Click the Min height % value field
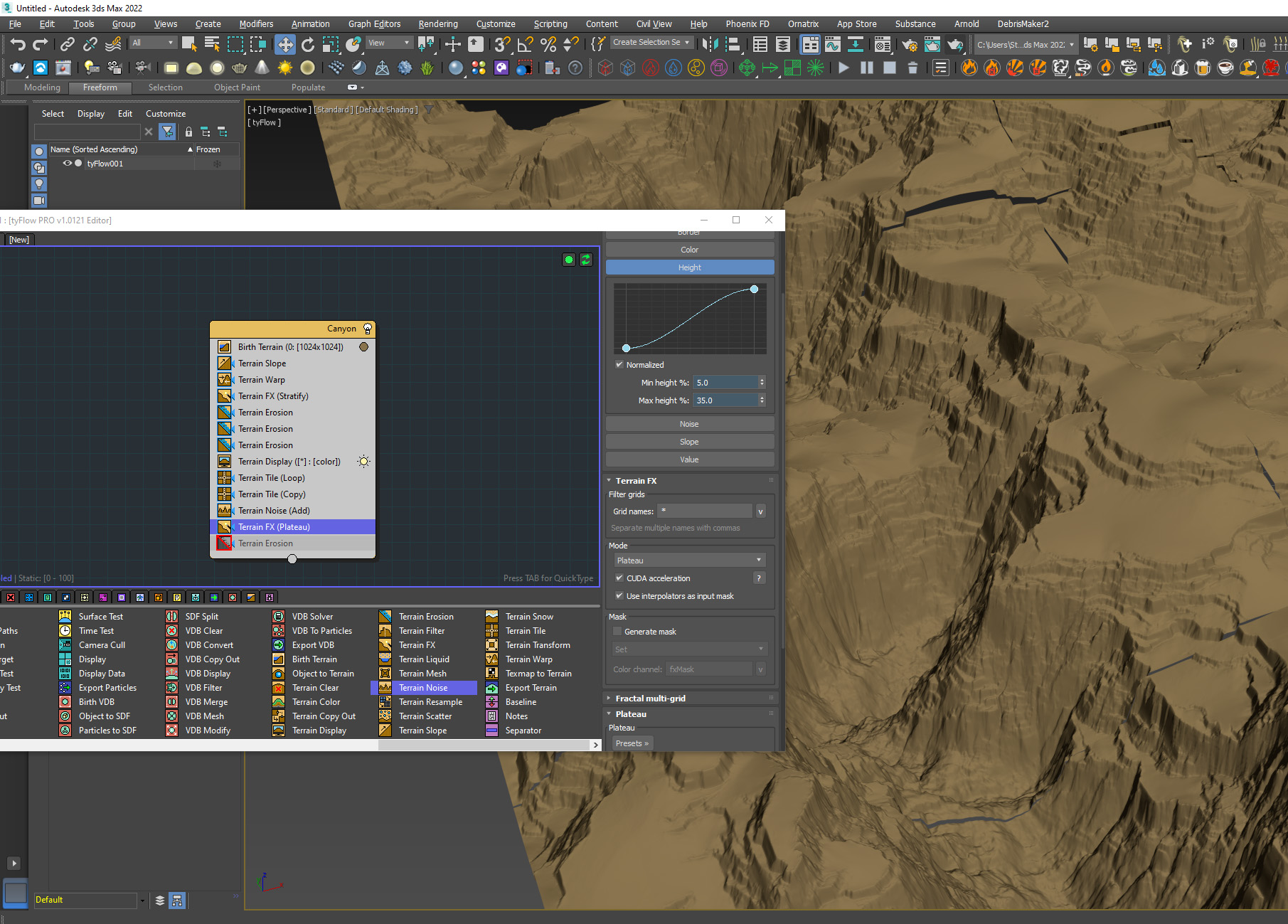Screen dimensions: 1288x924 coord(725,383)
